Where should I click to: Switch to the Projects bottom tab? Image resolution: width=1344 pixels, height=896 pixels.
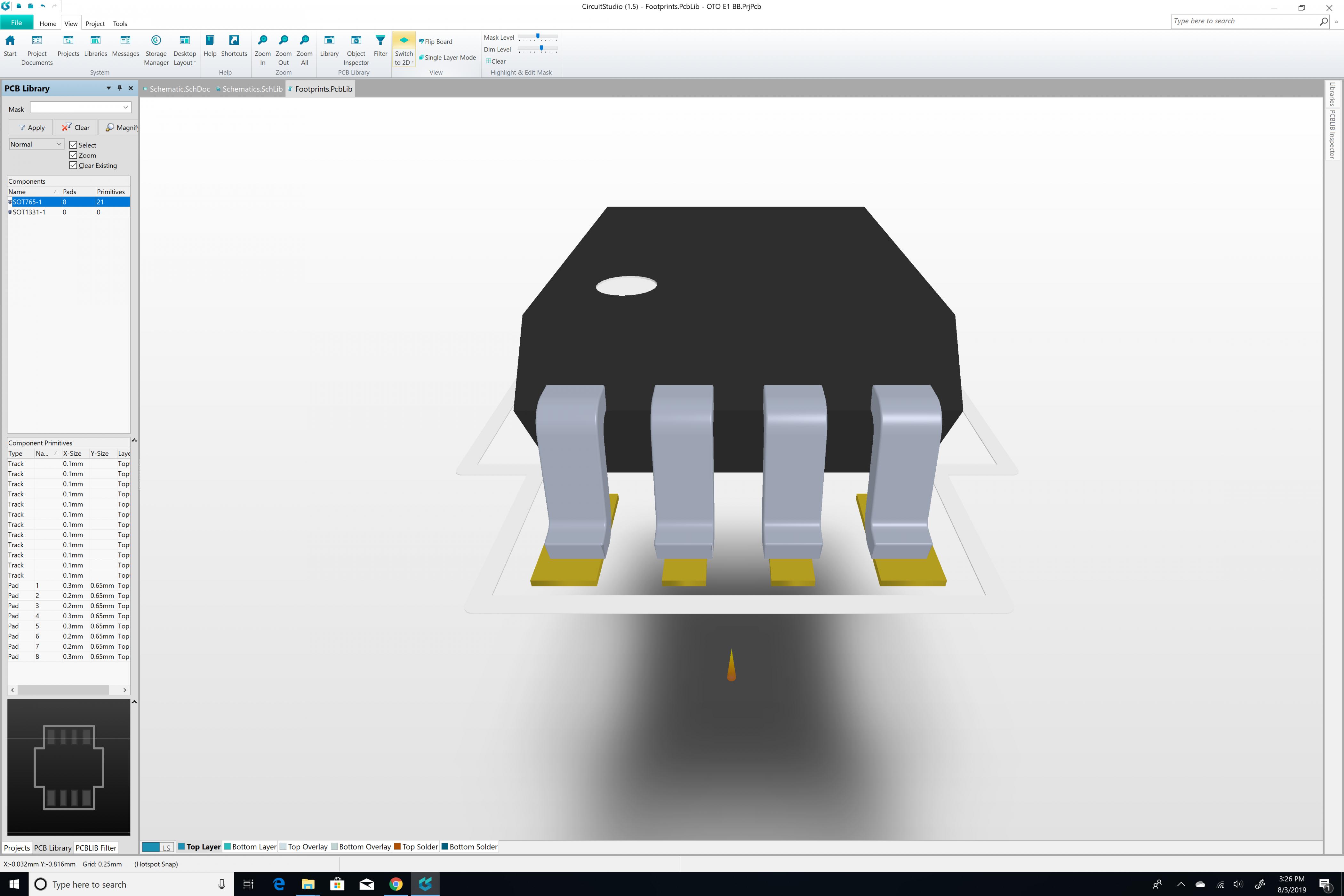[17, 848]
